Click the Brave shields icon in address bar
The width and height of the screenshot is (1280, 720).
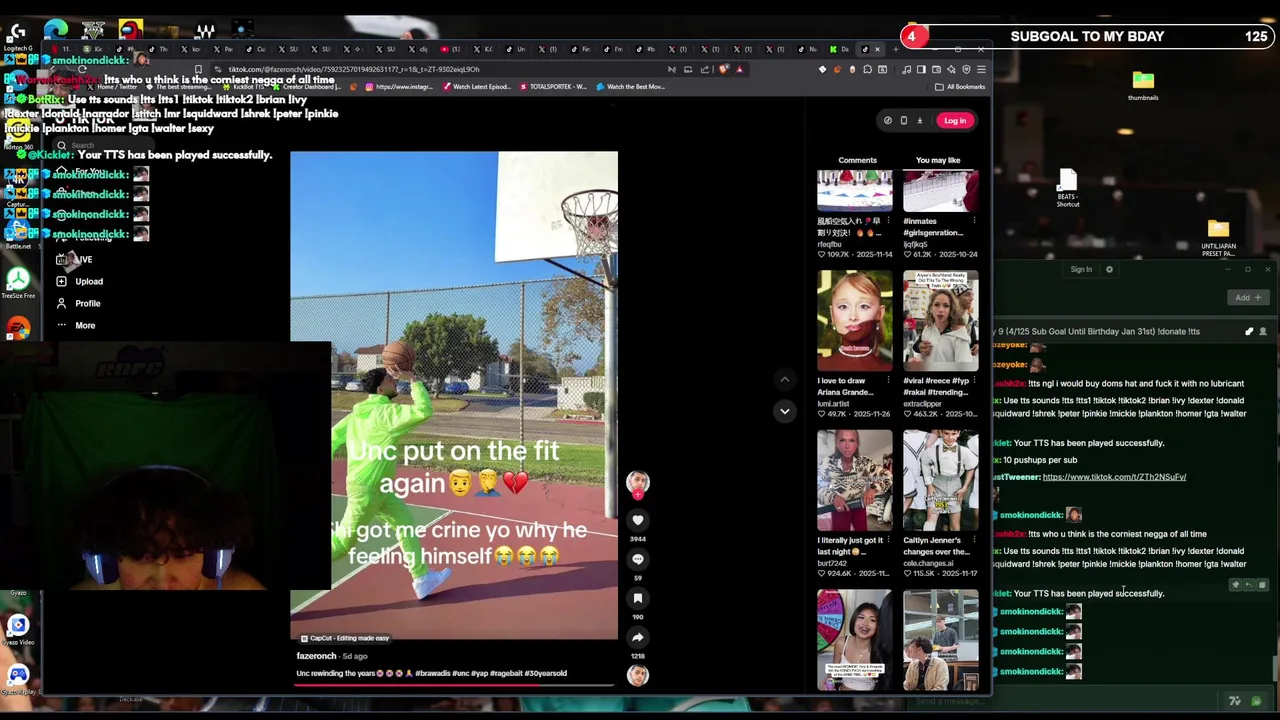[x=724, y=69]
